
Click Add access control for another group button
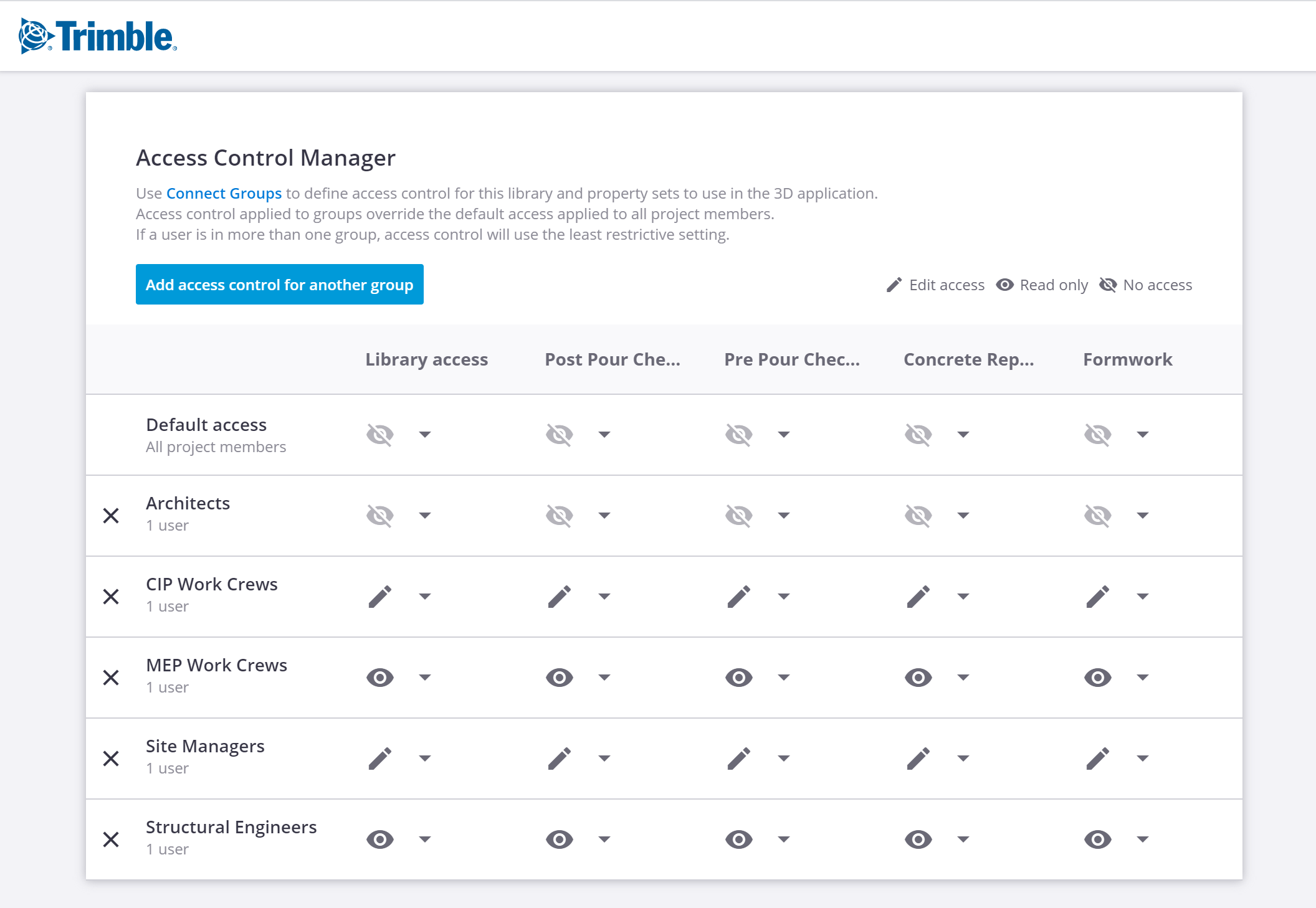pyautogui.click(x=279, y=285)
